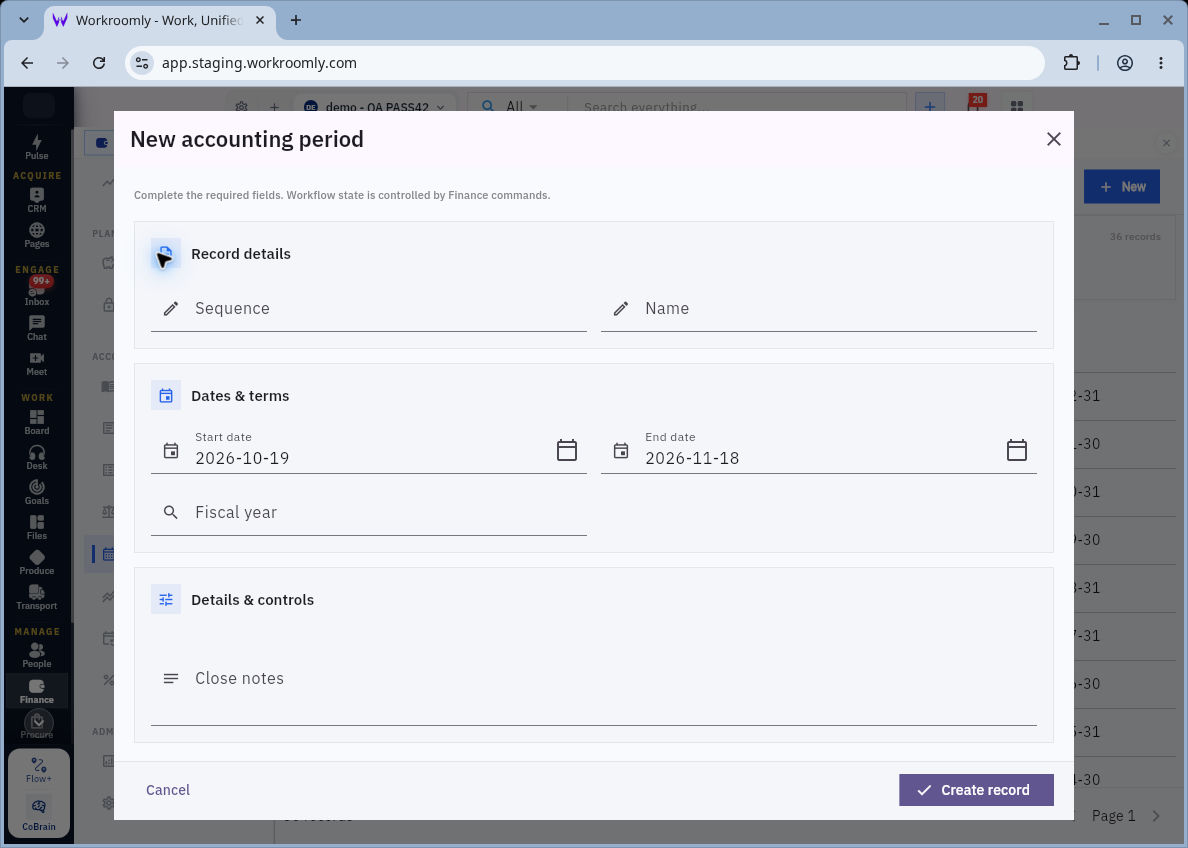Open the End date calendar picker
This screenshot has height=848, width=1188.
tap(1017, 450)
